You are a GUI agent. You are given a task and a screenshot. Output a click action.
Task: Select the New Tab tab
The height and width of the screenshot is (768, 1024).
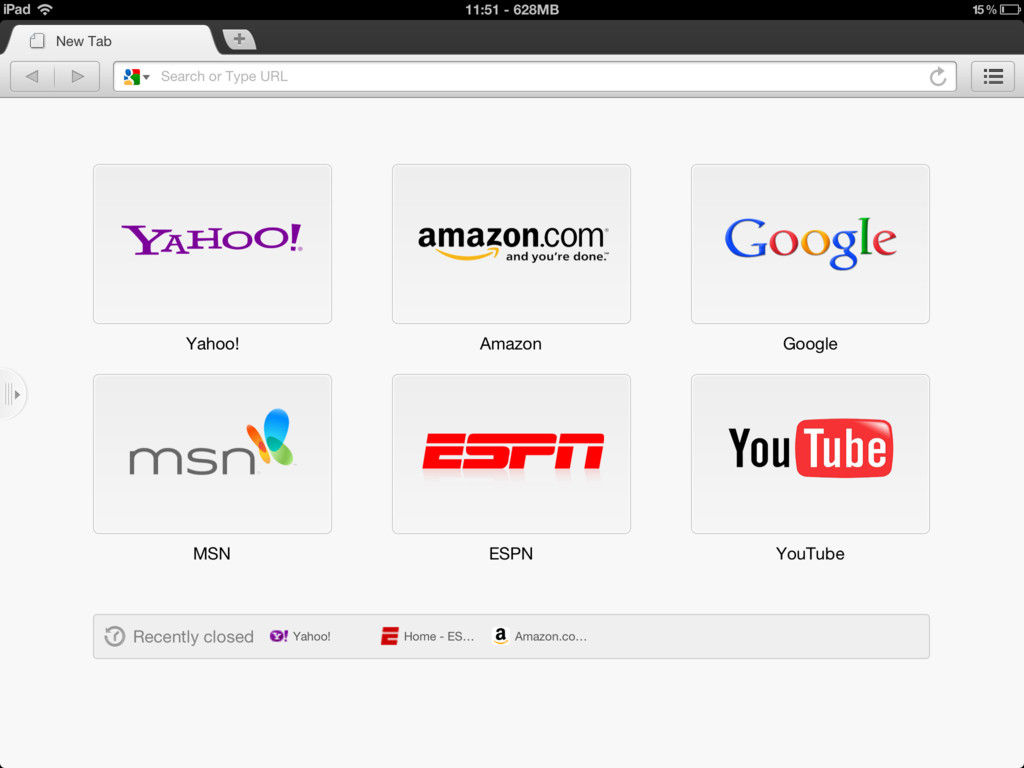(x=110, y=40)
